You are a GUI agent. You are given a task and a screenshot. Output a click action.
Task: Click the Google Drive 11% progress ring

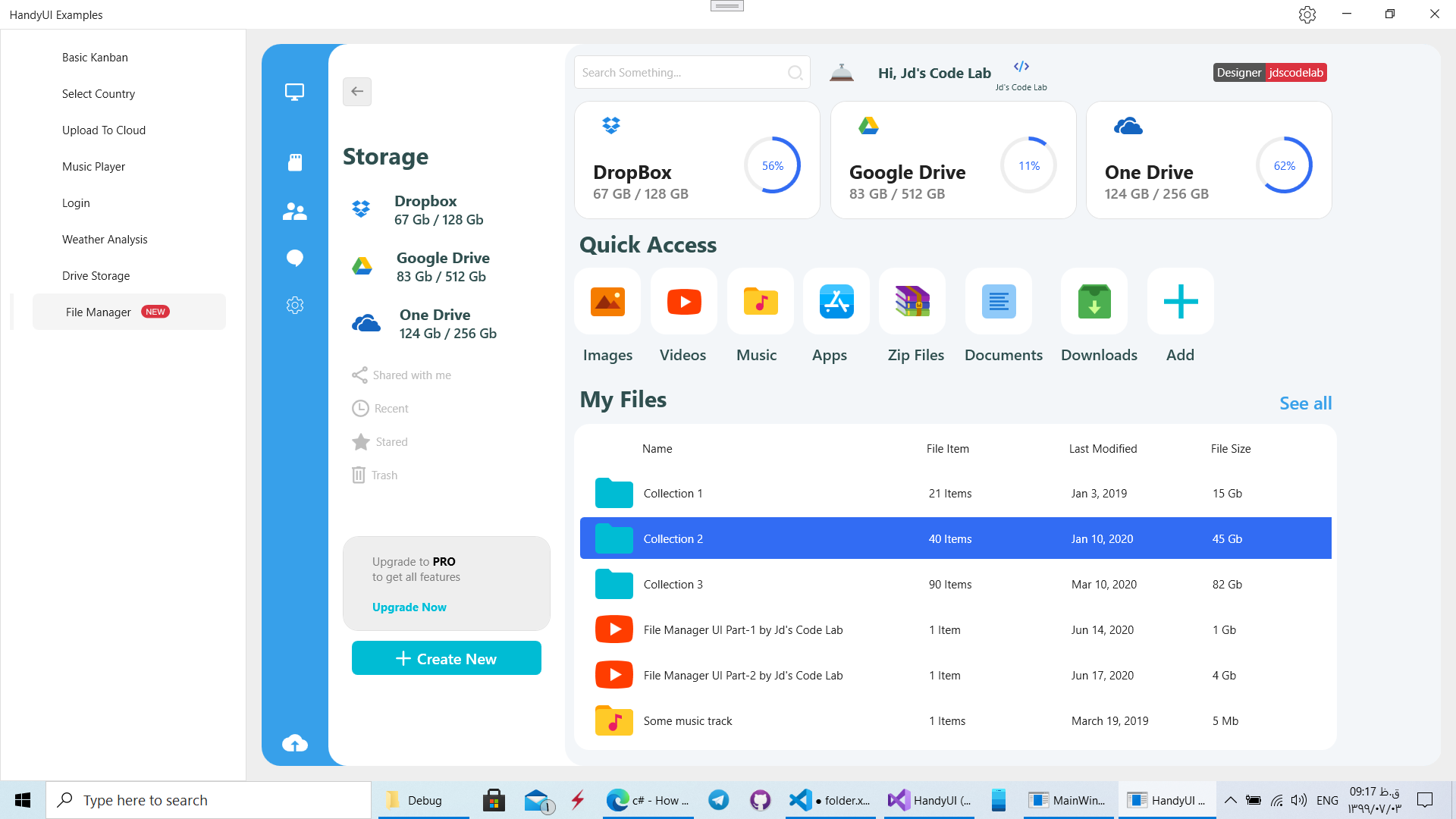[1029, 165]
